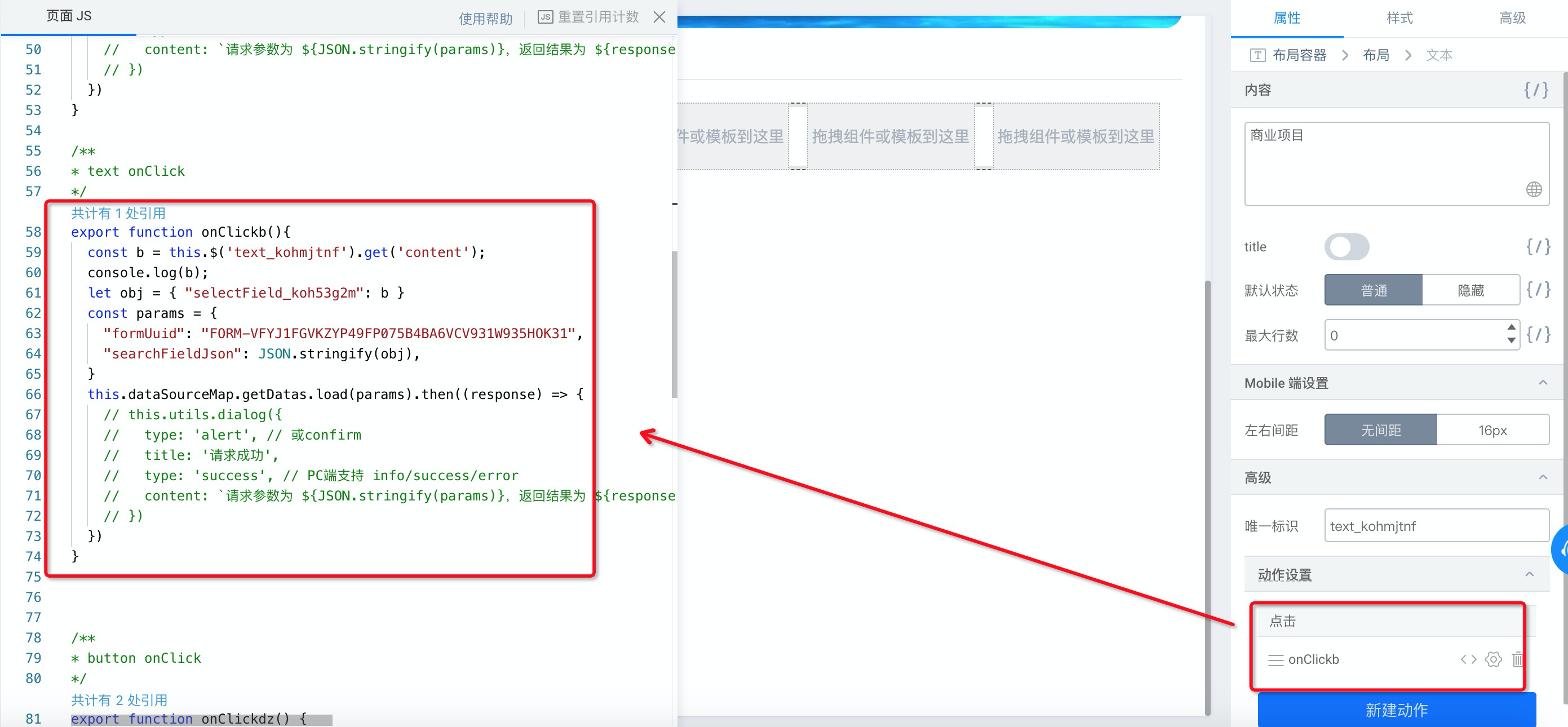The height and width of the screenshot is (727, 1568).
Task: View code for the onClickb action
Action: [1468, 659]
